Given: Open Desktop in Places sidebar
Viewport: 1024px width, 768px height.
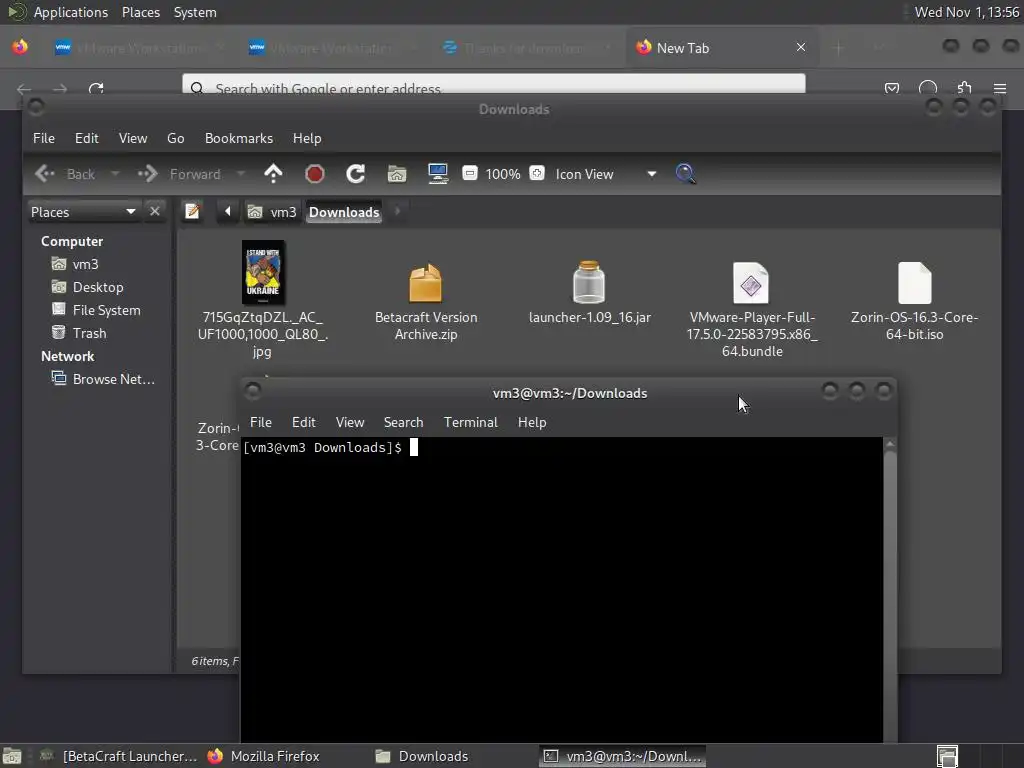Looking at the screenshot, I should coord(97,287).
